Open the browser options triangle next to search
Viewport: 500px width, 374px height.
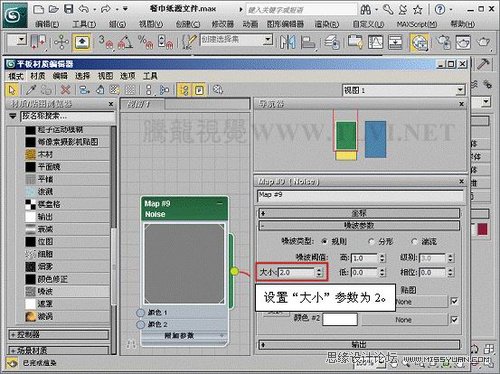pyautogui.click(x=13, y=116)
